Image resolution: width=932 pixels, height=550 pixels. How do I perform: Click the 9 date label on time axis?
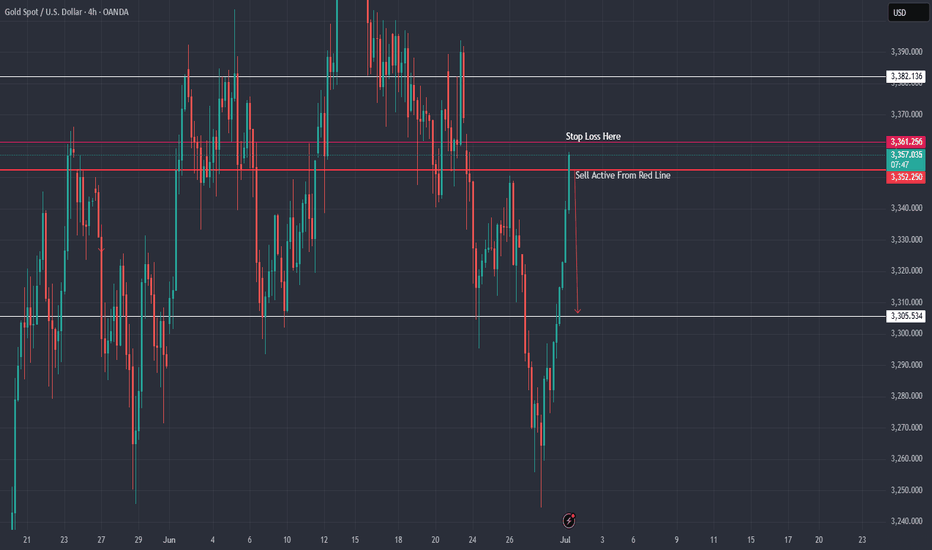(676, 540)
